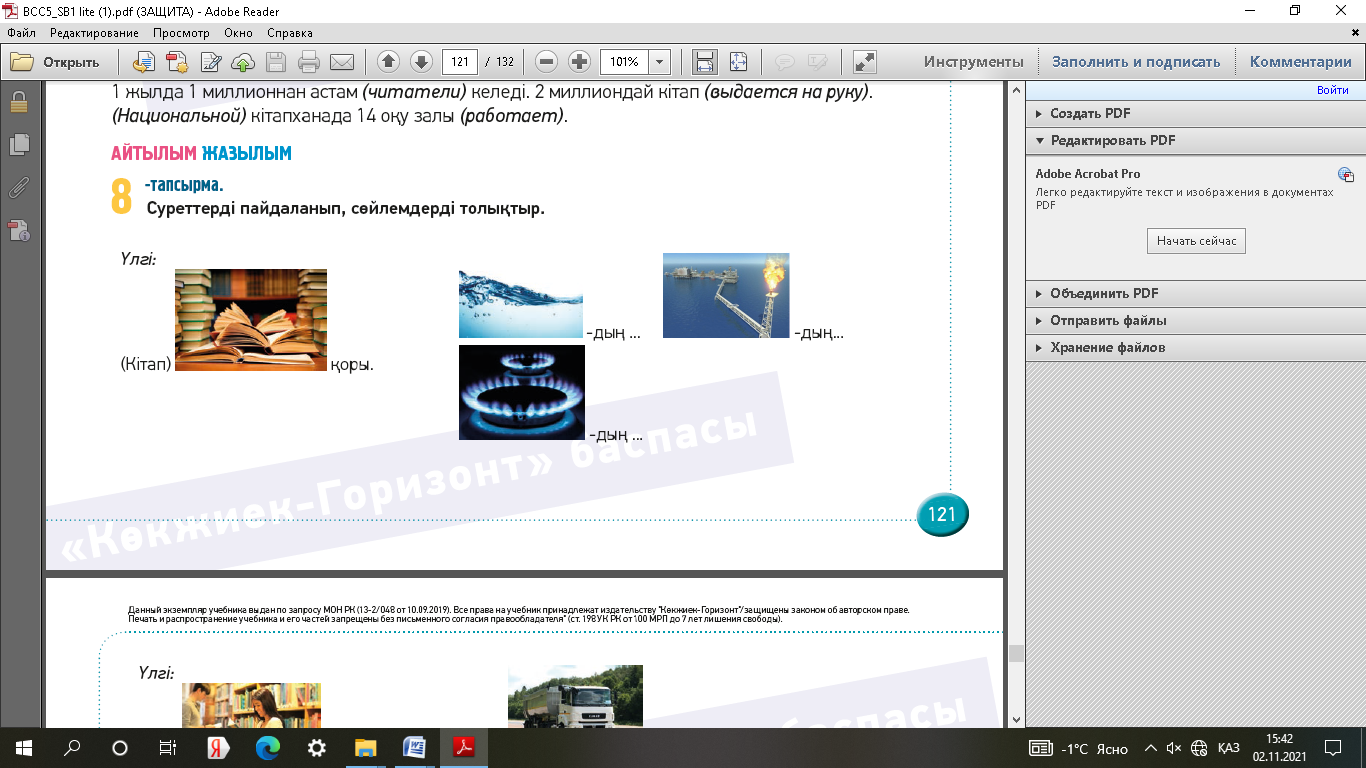Open the Windows Start menu

23,747
